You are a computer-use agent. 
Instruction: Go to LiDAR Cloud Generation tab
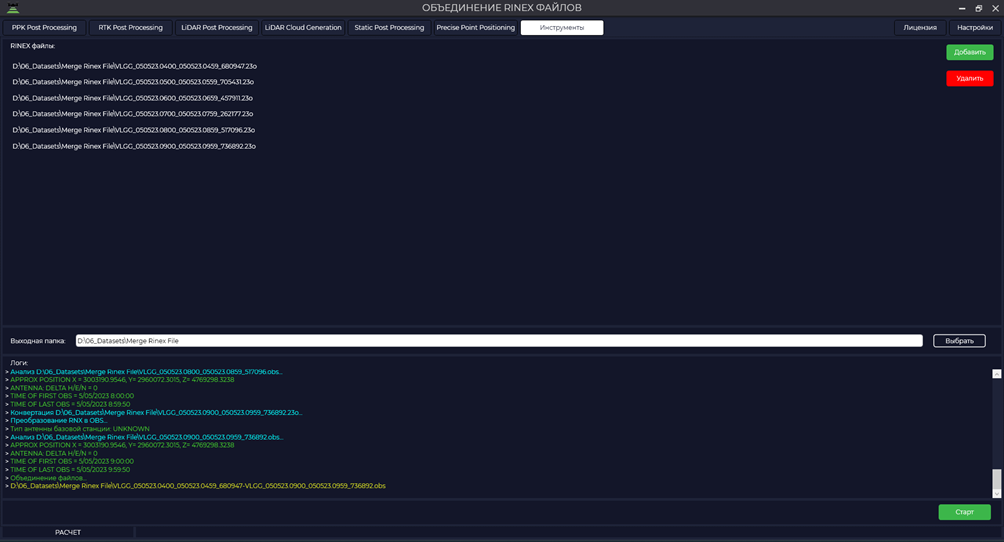tap(303, 28)
